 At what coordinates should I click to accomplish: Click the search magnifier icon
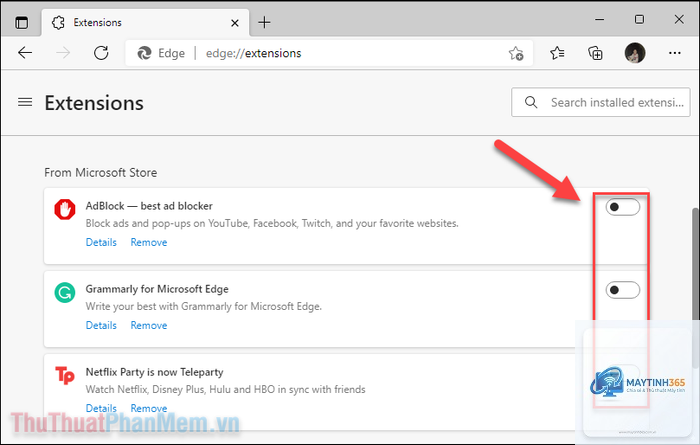pyautogui.click(x=531, y=102)
